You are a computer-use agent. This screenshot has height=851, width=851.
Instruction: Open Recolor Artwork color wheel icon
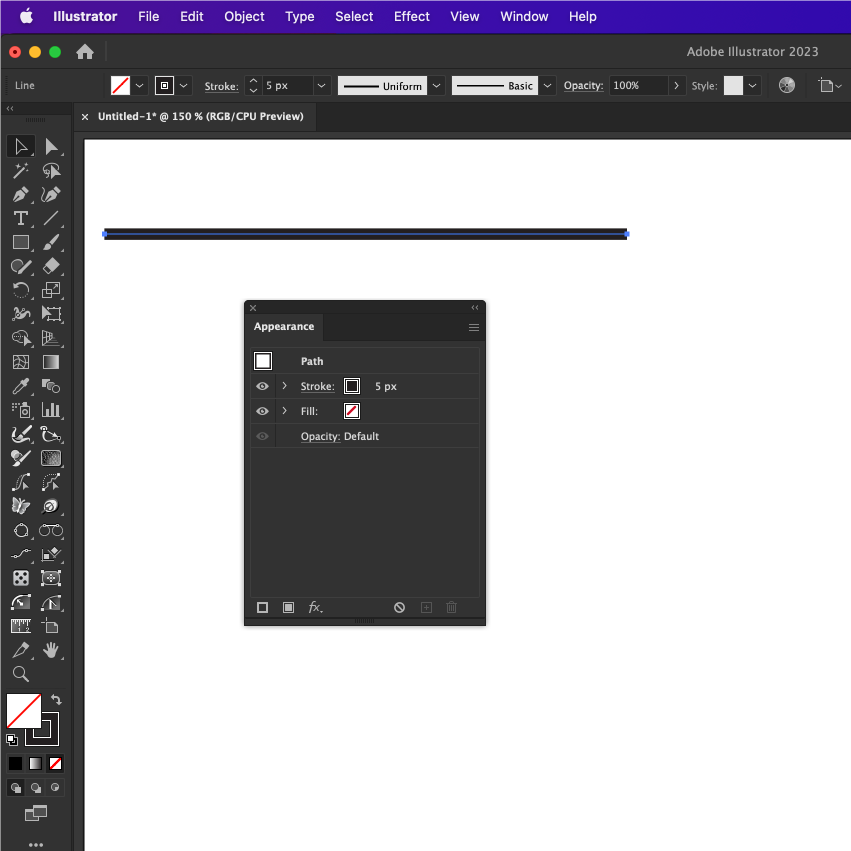click(x=786, y=85)
